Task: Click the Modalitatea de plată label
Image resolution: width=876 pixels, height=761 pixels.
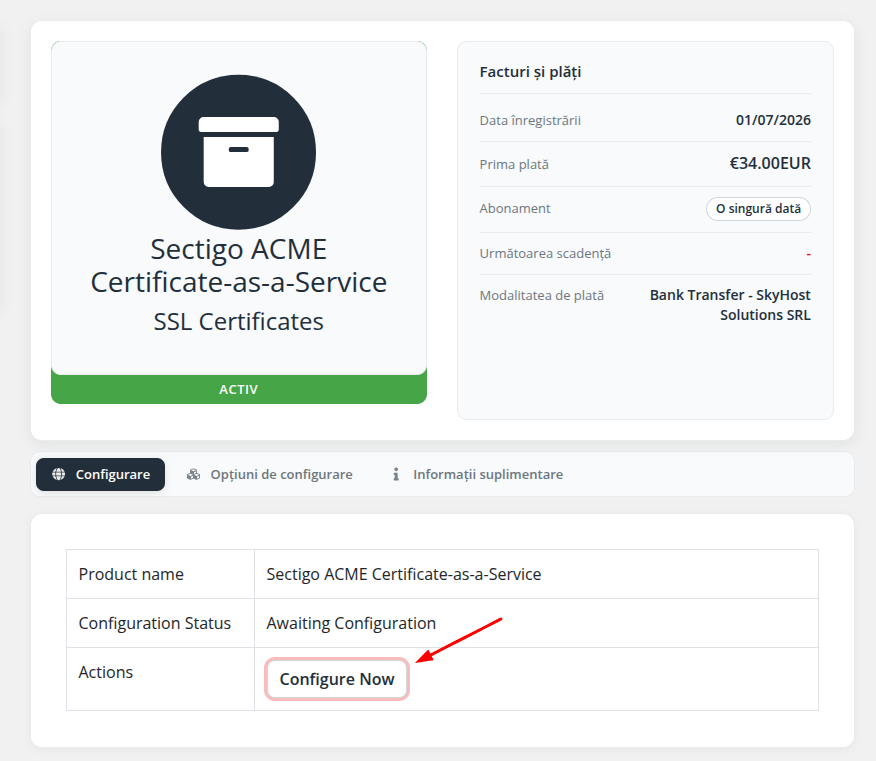Action: click(542, 296)
